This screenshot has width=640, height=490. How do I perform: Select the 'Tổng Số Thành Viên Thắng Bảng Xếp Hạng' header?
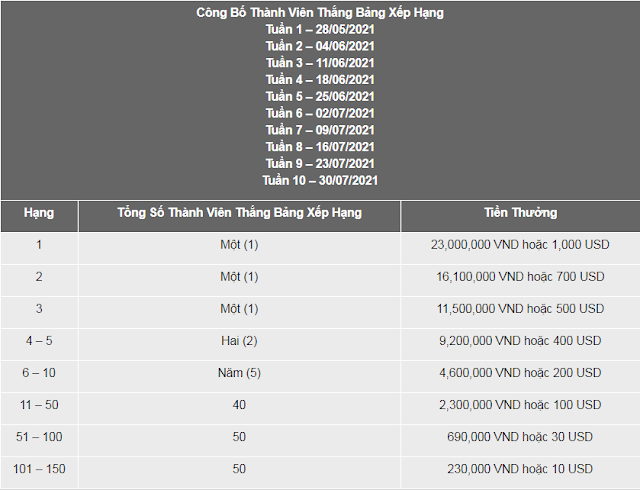tap(240, 213)
